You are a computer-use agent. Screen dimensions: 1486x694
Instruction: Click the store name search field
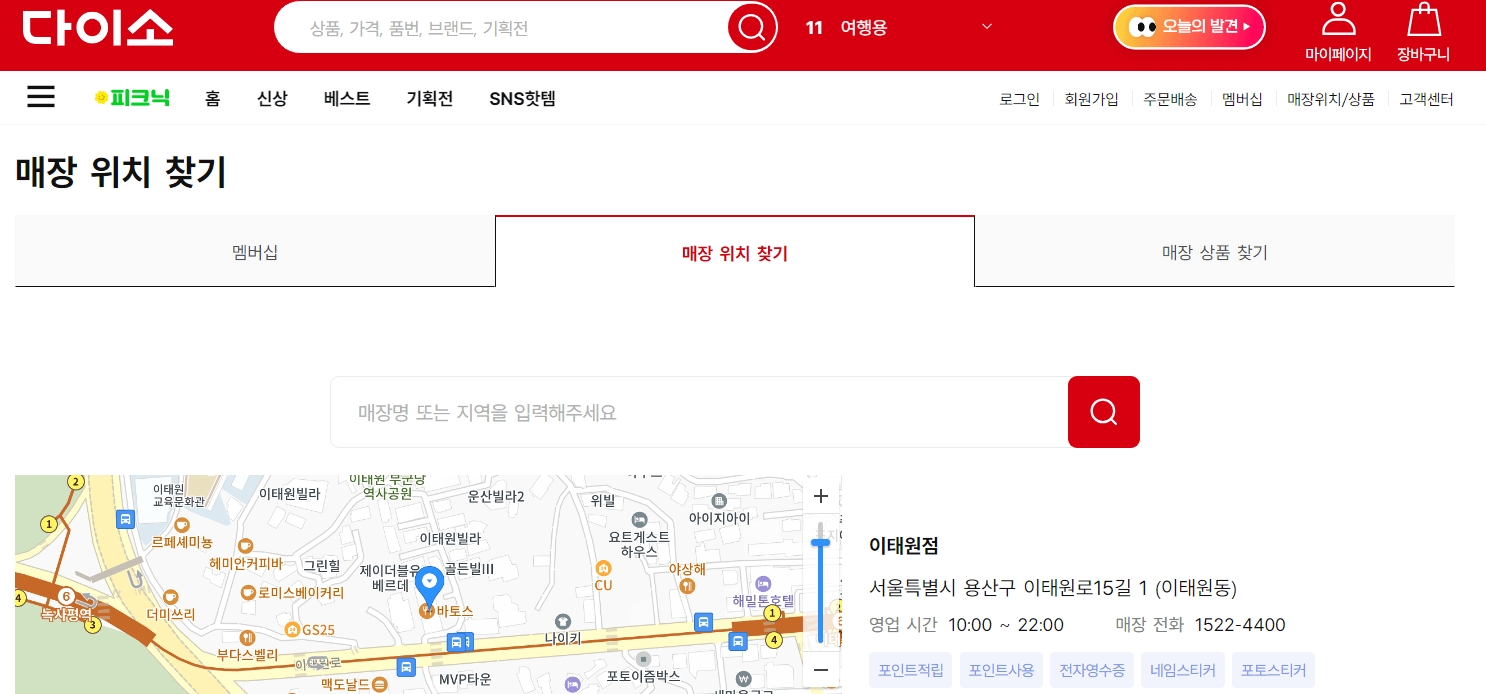[x=699, y=412]
